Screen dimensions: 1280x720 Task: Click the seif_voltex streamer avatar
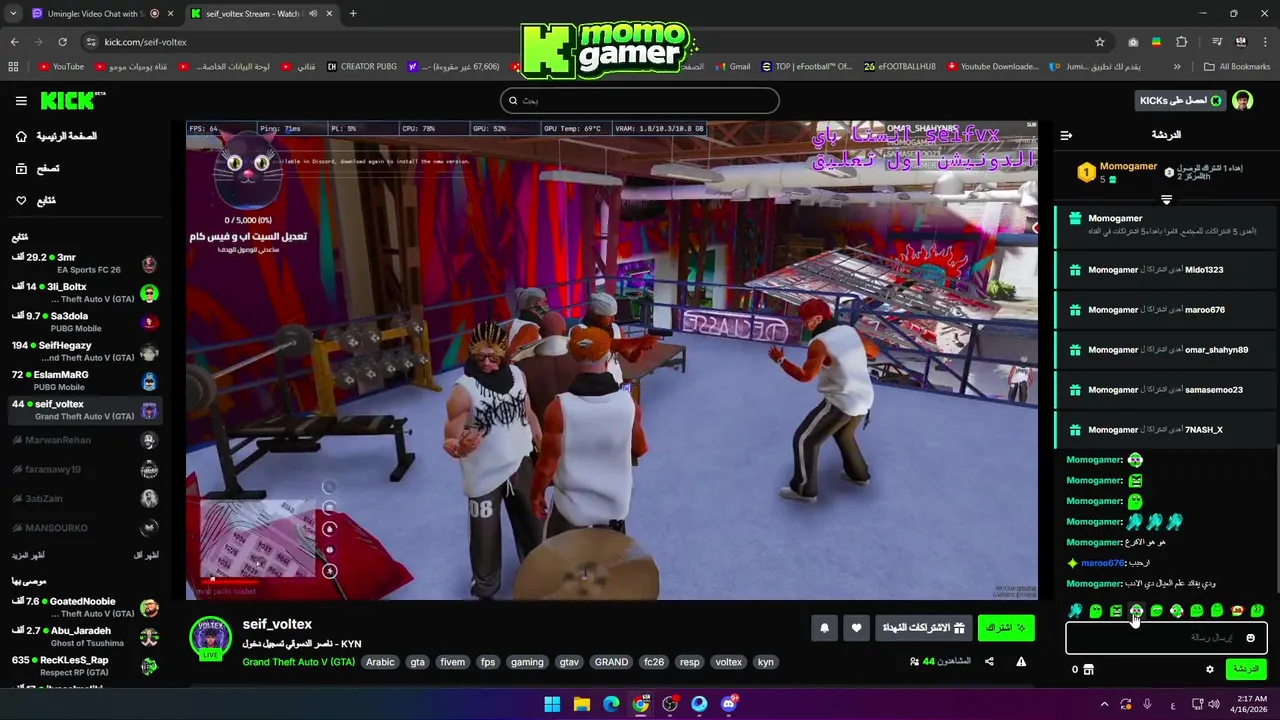point(211,638)
